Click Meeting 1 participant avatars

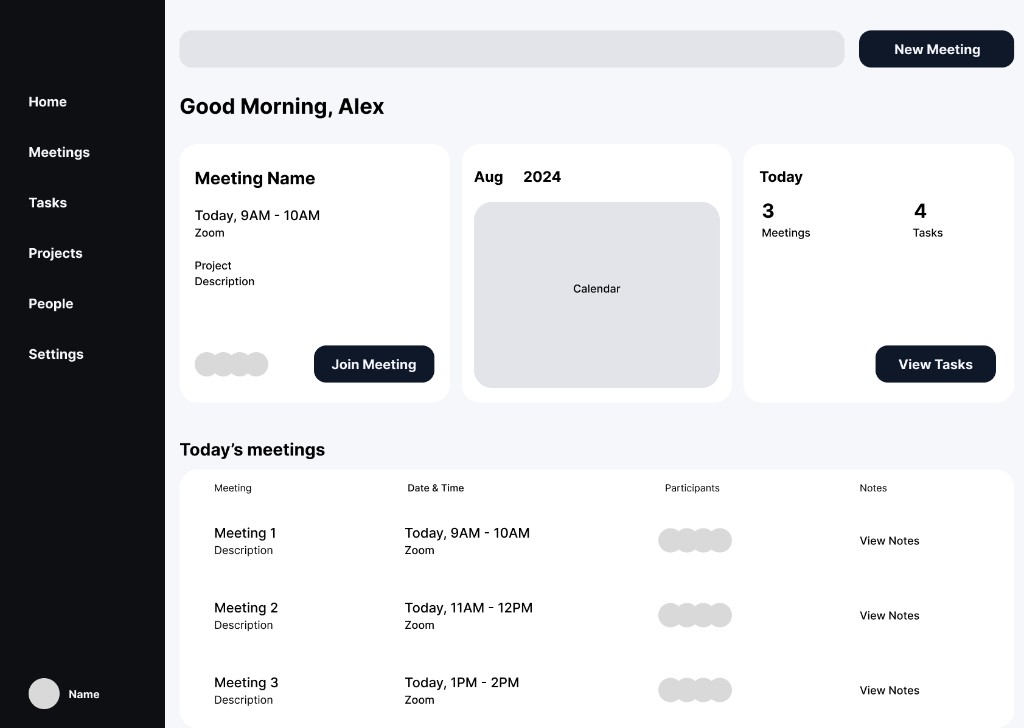[x=695, y=541]
